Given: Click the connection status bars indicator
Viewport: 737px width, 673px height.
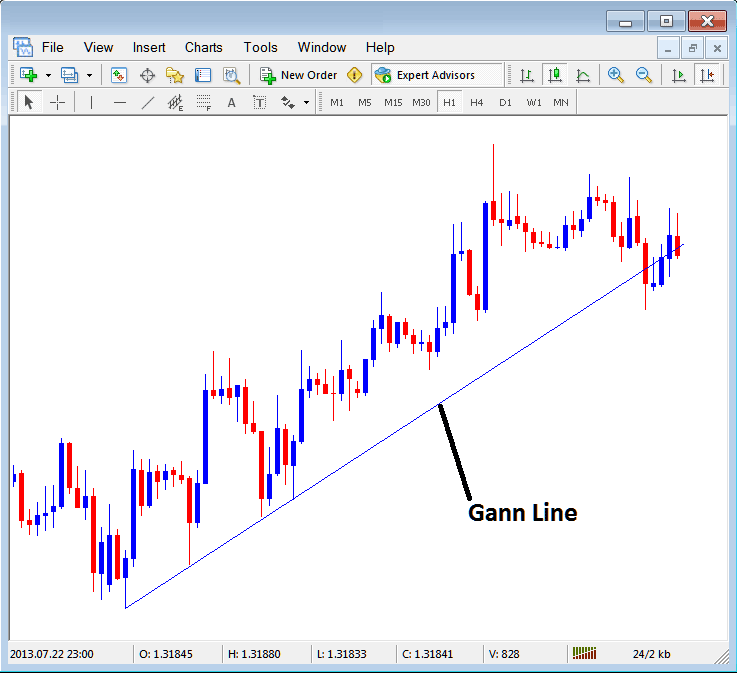Looking at the screenshot, I should pyautogui.click(x=584, y=654).
